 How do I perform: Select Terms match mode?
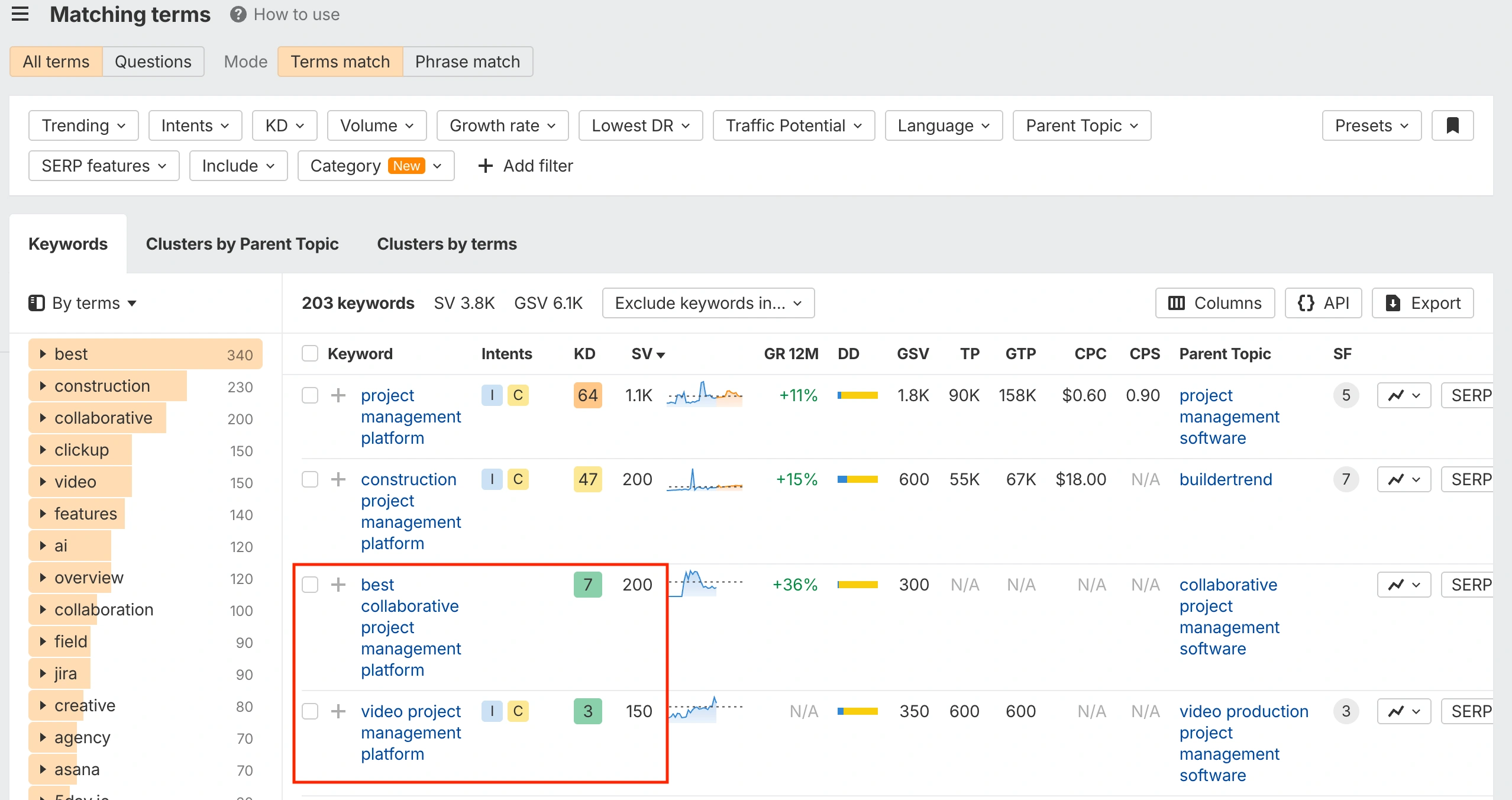[x=340, y=62]
